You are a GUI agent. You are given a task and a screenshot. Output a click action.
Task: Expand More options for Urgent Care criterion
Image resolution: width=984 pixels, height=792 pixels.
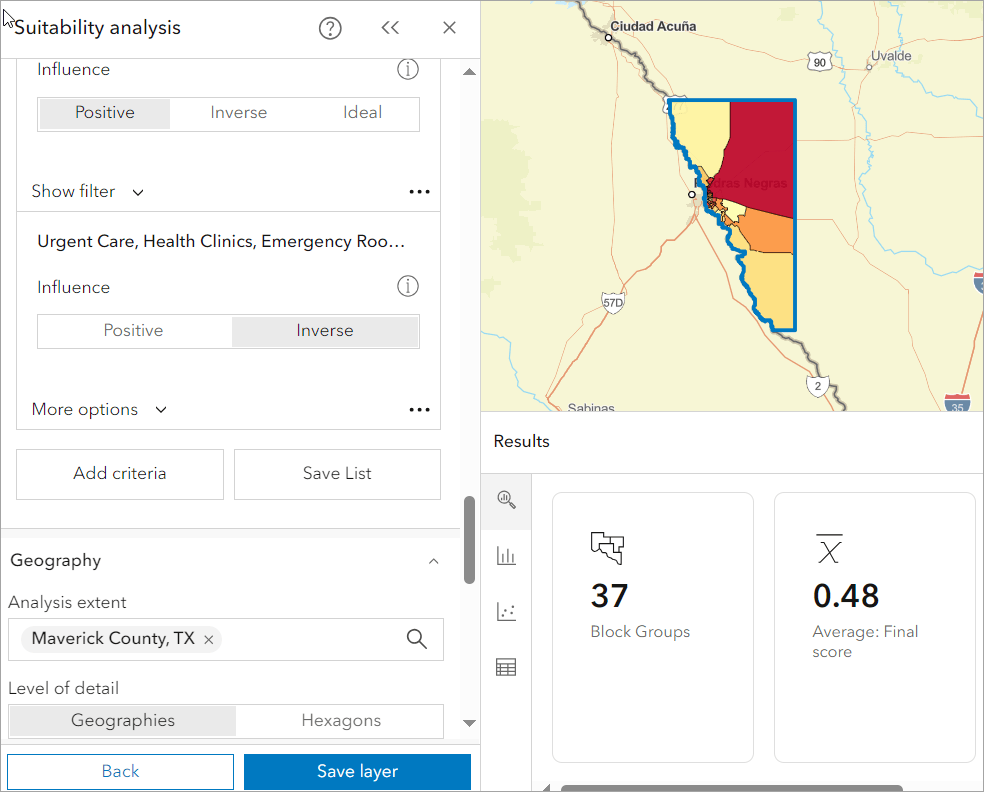[99, 409]
